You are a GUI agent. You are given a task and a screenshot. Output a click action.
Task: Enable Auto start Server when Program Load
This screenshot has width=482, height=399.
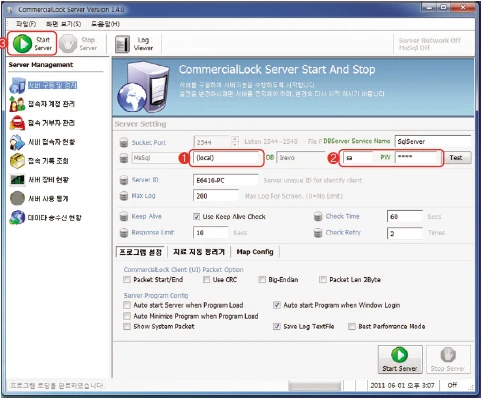point(127,305)
